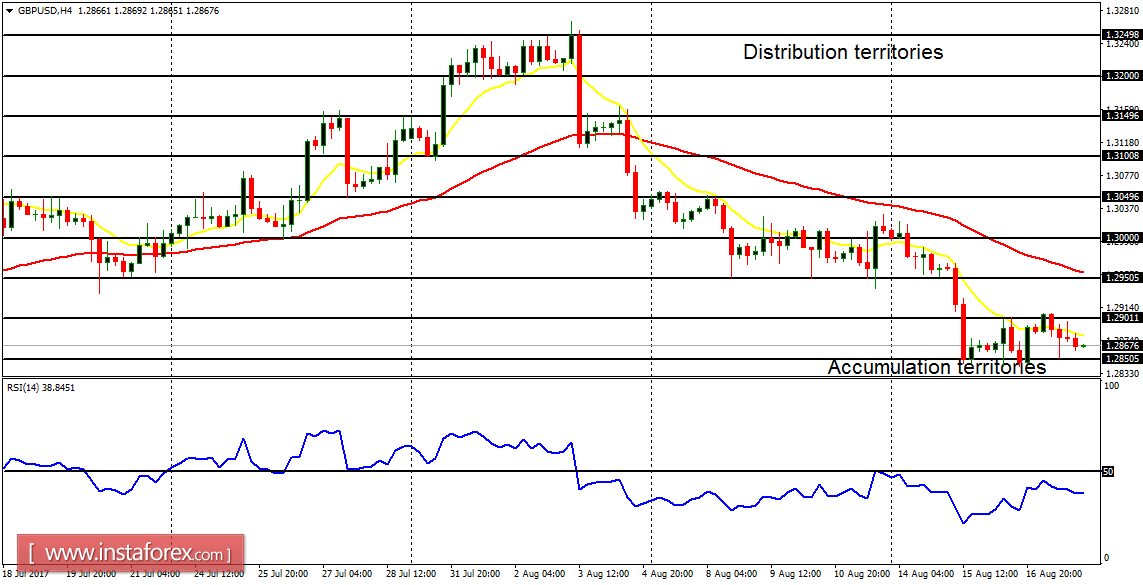Click the blue RSI indicator line
Viewport: 1143px width, 585px height.
pyautogui.click(x=450, y=437)
